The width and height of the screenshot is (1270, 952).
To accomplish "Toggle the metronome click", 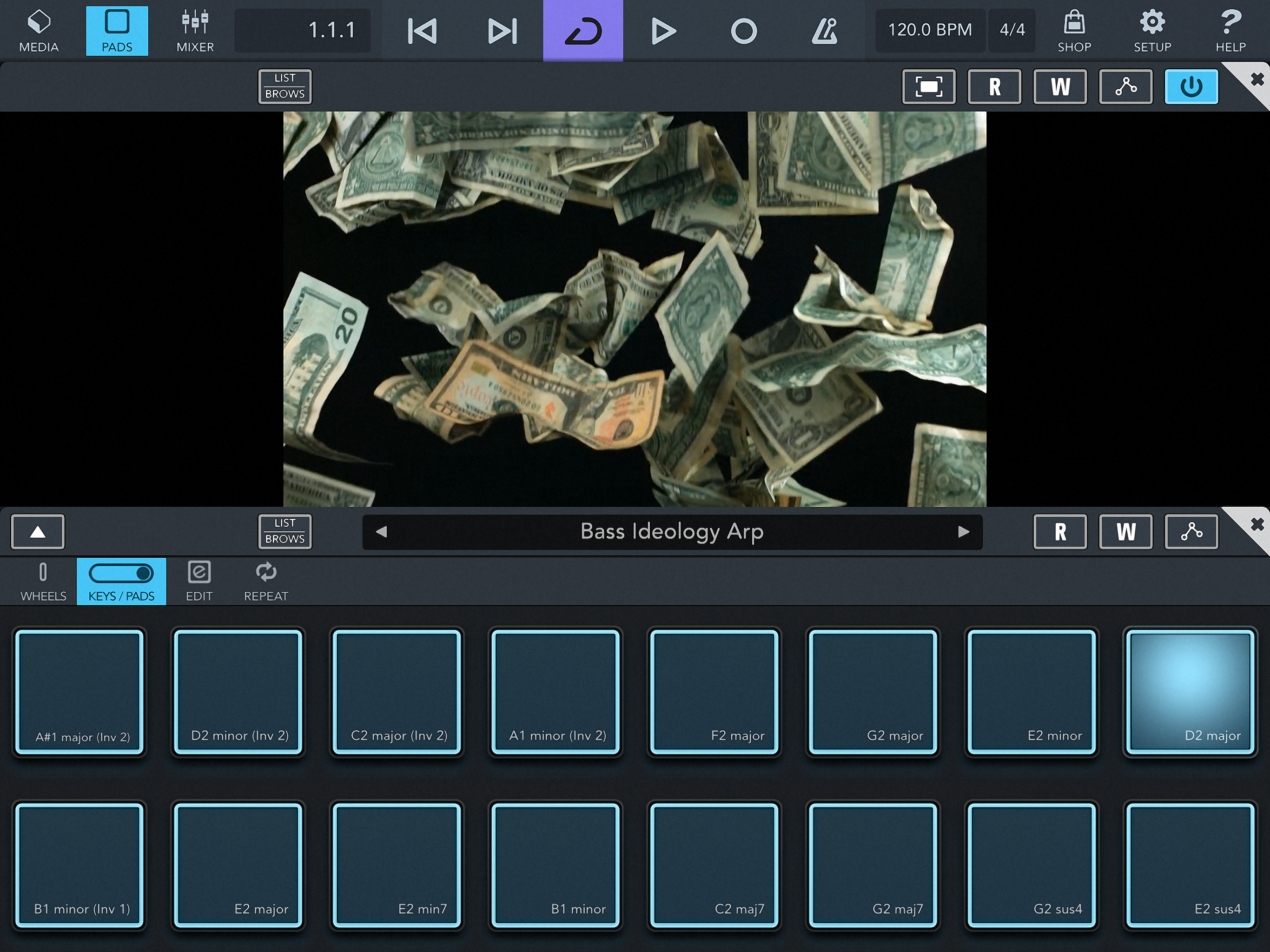I will pyautogui.click(x=824, y=30).
